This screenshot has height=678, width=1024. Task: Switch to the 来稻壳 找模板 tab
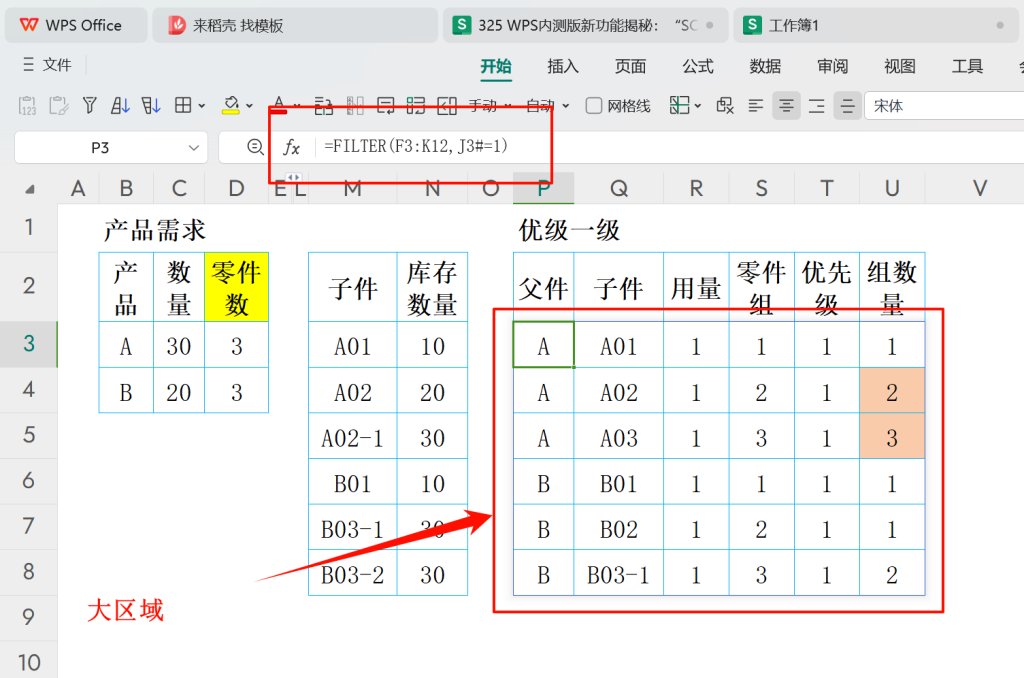click(x=294, y=25)
